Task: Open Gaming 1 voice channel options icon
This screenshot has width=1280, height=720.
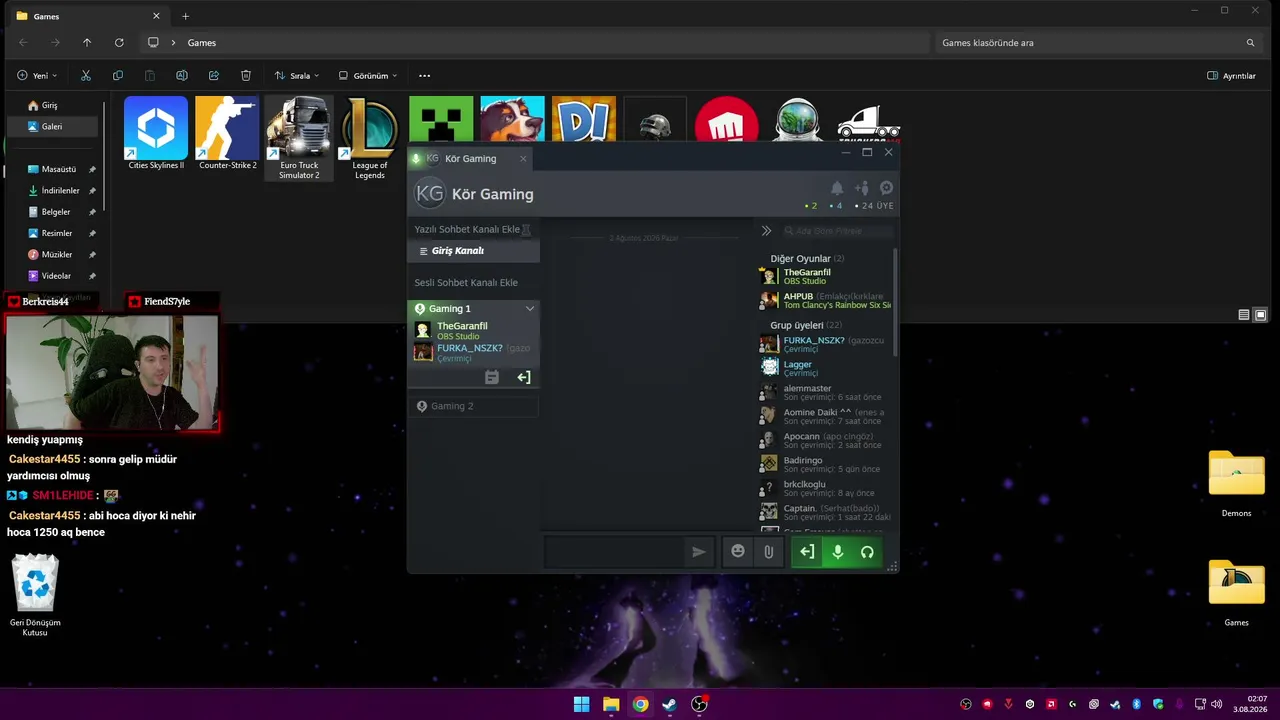Action: 491,377
